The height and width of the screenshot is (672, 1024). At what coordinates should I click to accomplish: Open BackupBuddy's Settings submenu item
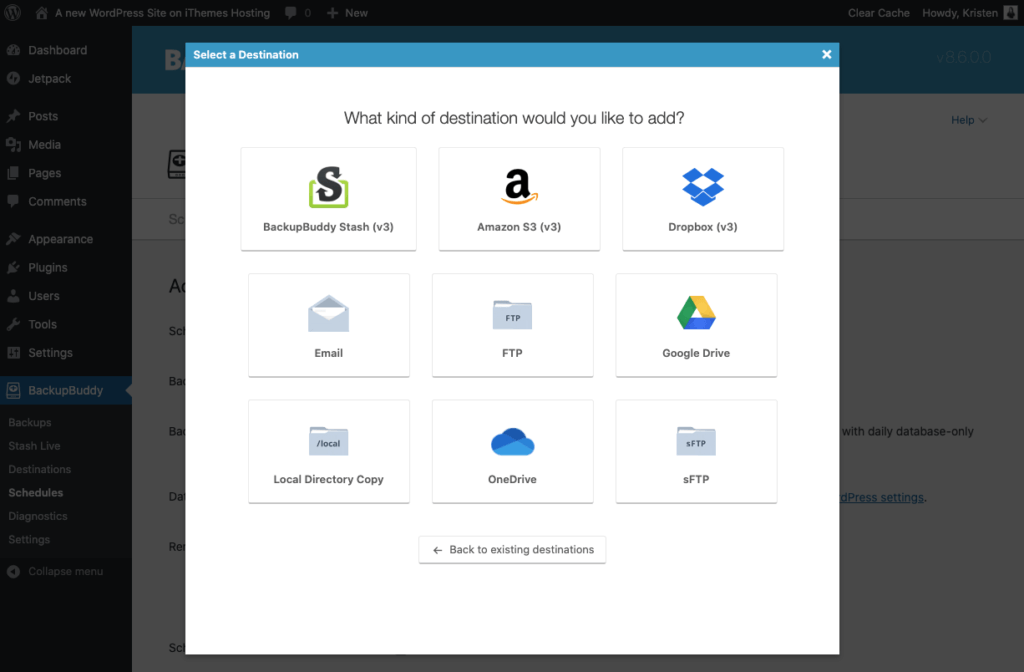(29, 540)
